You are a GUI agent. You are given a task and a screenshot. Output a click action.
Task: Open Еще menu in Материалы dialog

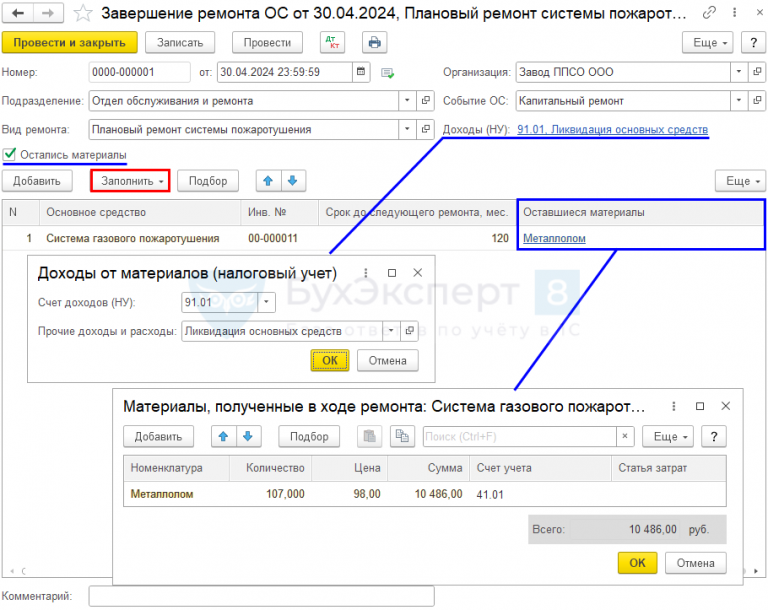point(668,437)
